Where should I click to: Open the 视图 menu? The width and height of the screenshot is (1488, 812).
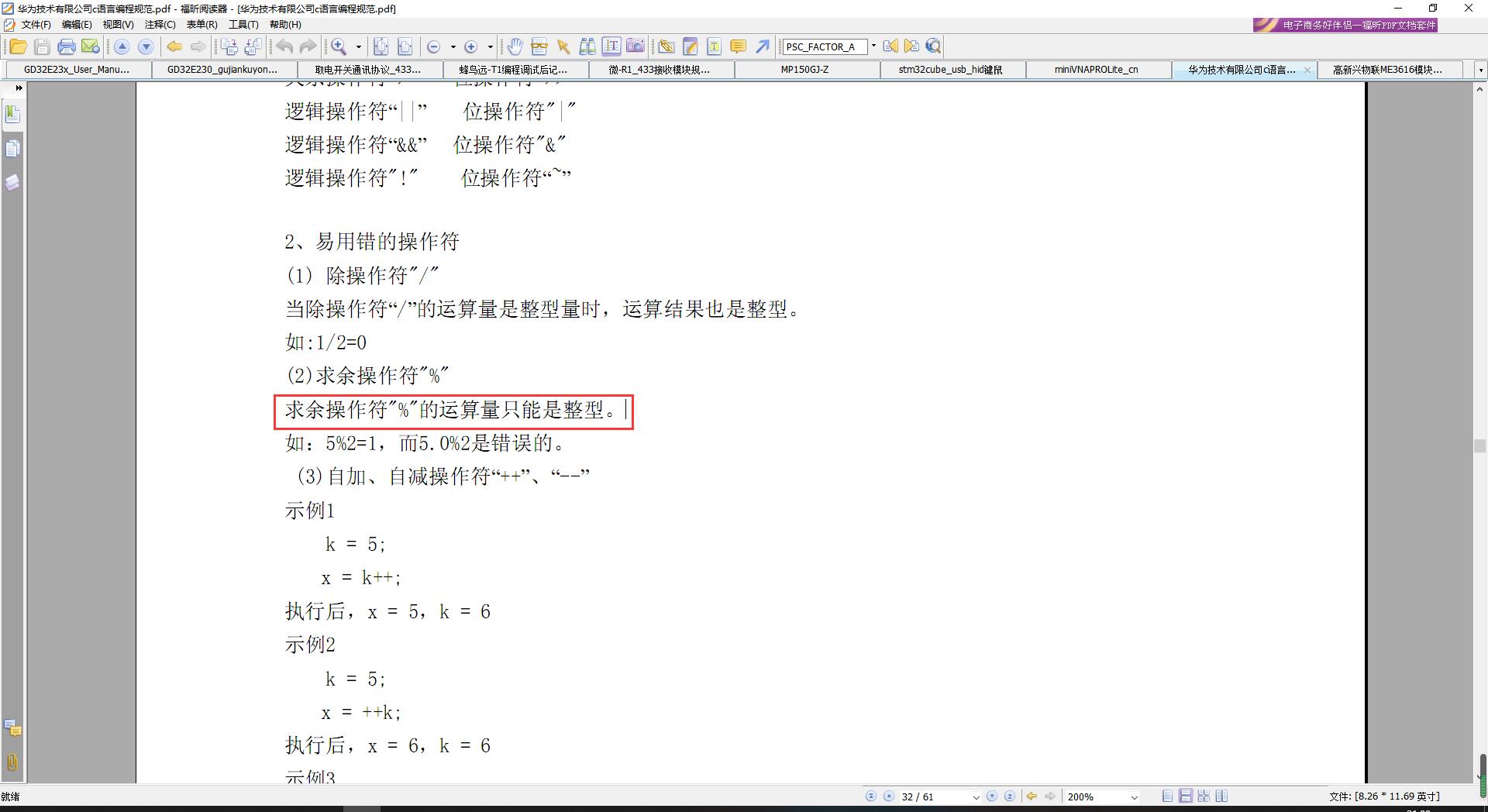point(118,24)
